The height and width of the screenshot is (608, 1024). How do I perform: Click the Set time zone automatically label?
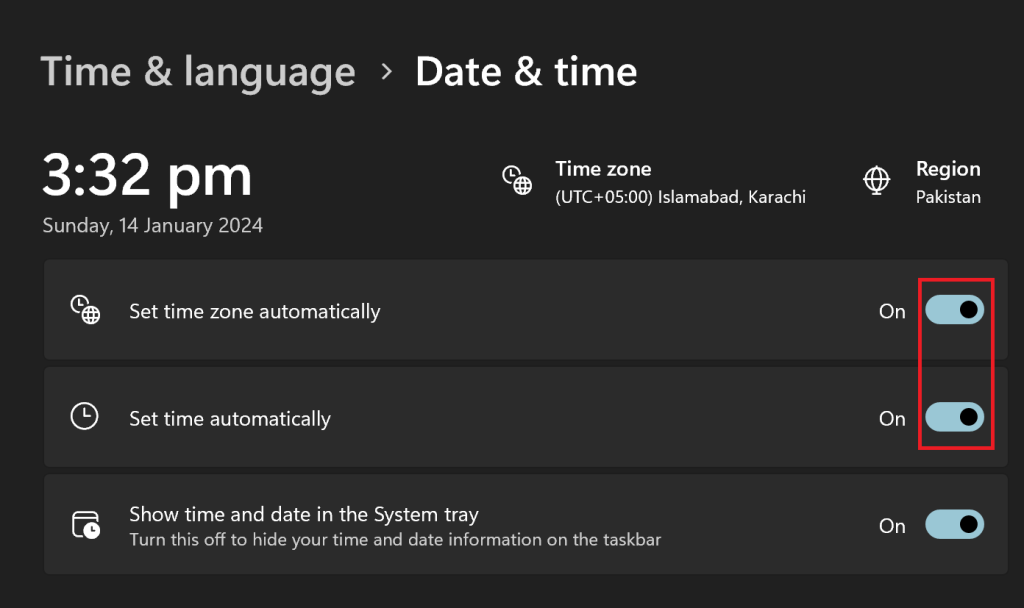pyautogui.click(x=255, y=311)
